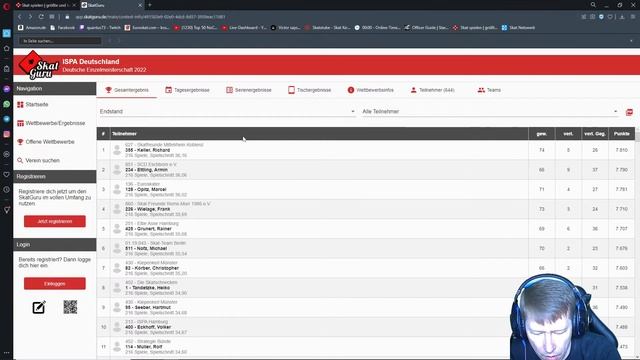Click the red Einloggen button

tap(55, 284)
